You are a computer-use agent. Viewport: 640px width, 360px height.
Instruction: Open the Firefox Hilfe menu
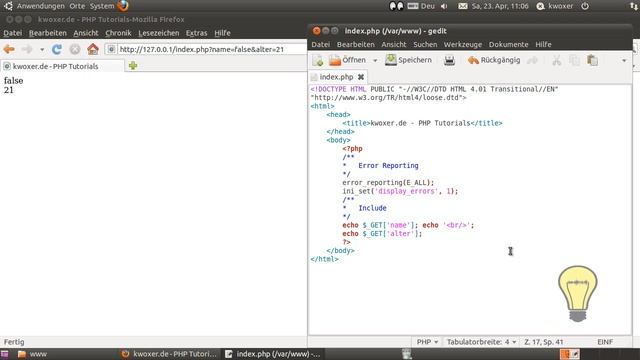pos(222,33)
